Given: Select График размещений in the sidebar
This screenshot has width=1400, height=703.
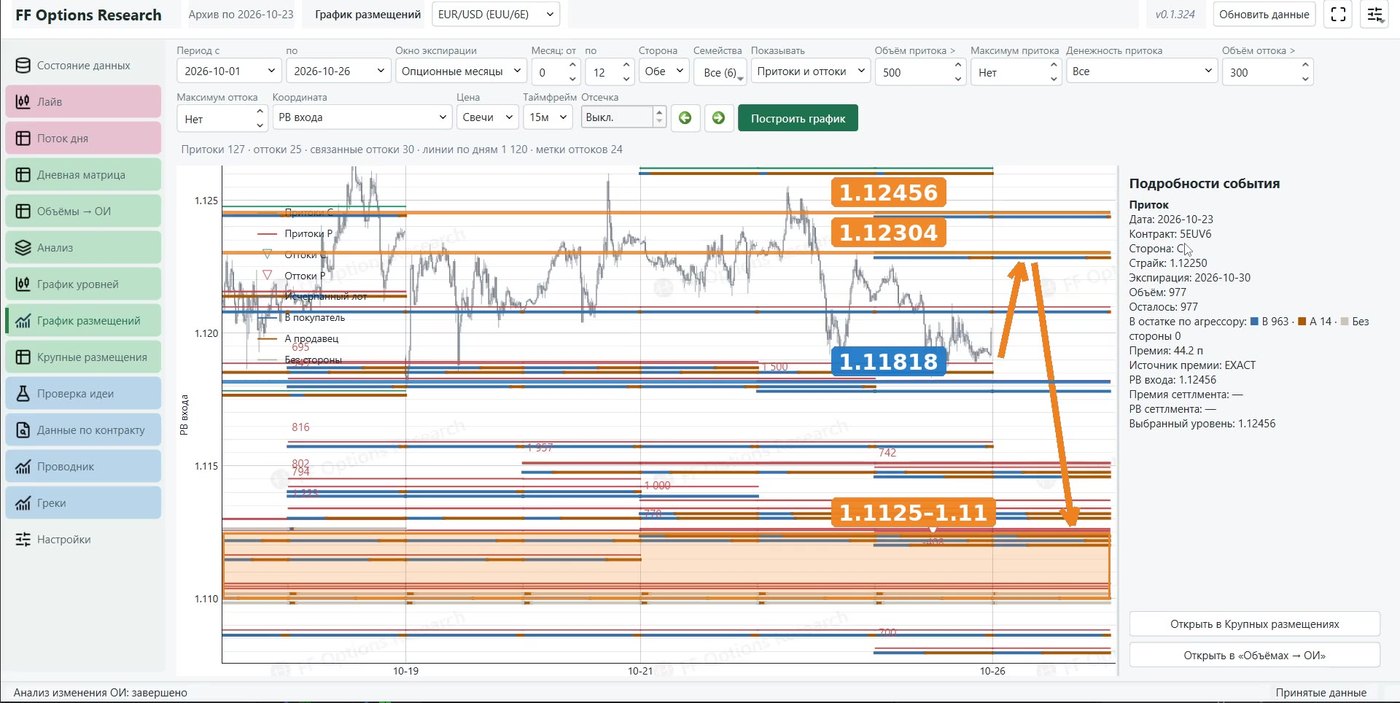Looking at the screenshot, I should click(83, 321).
